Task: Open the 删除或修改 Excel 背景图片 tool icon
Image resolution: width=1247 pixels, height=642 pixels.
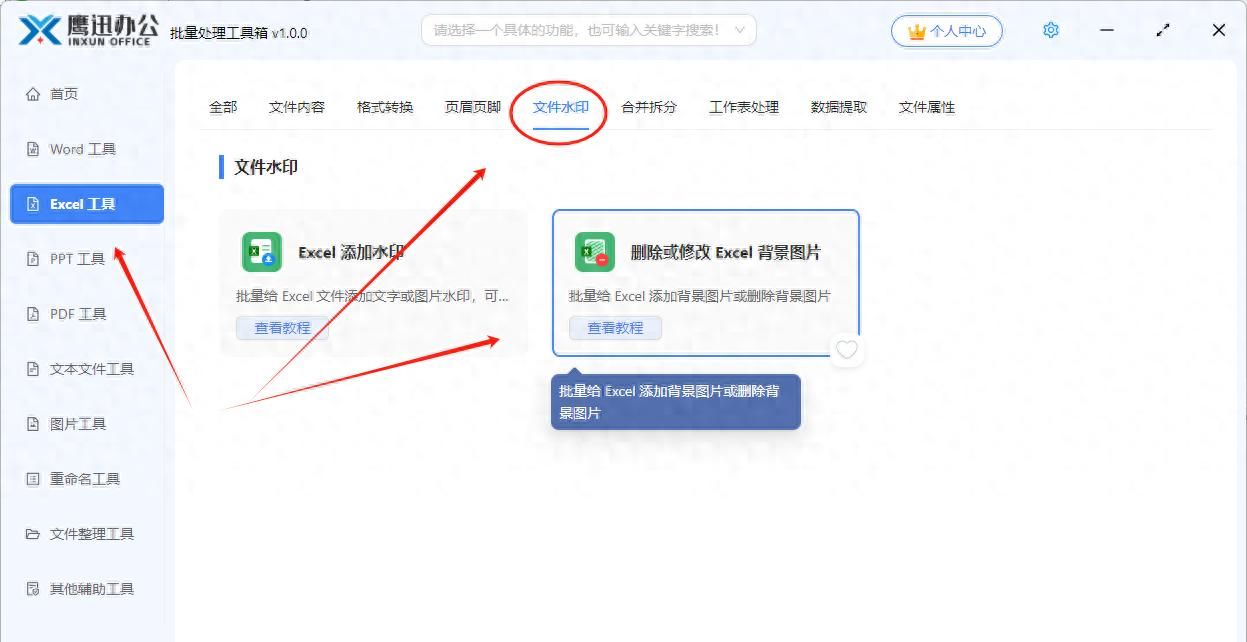Action: [x=596, y=252]
